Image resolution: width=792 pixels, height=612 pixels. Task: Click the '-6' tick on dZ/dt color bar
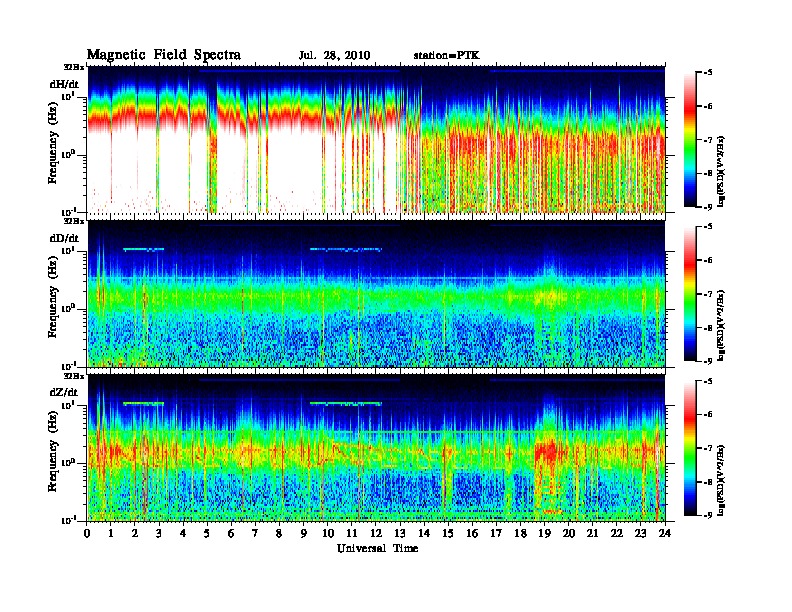[x=708, y=414]
